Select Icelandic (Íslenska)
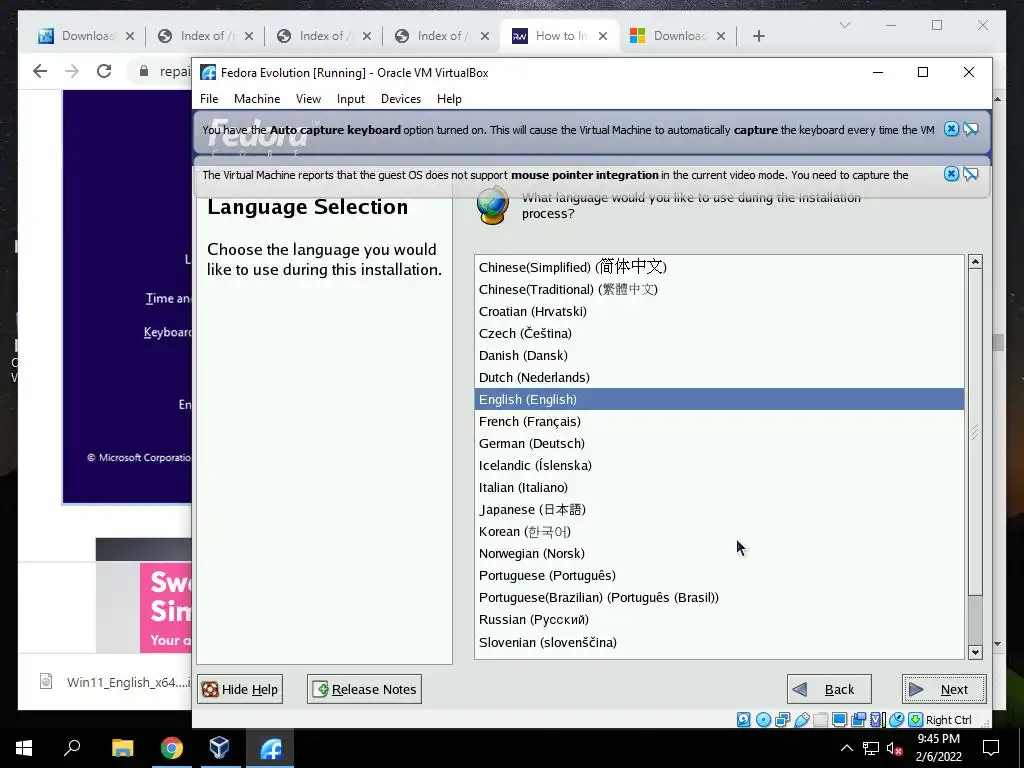 click(x=719, y=466)
